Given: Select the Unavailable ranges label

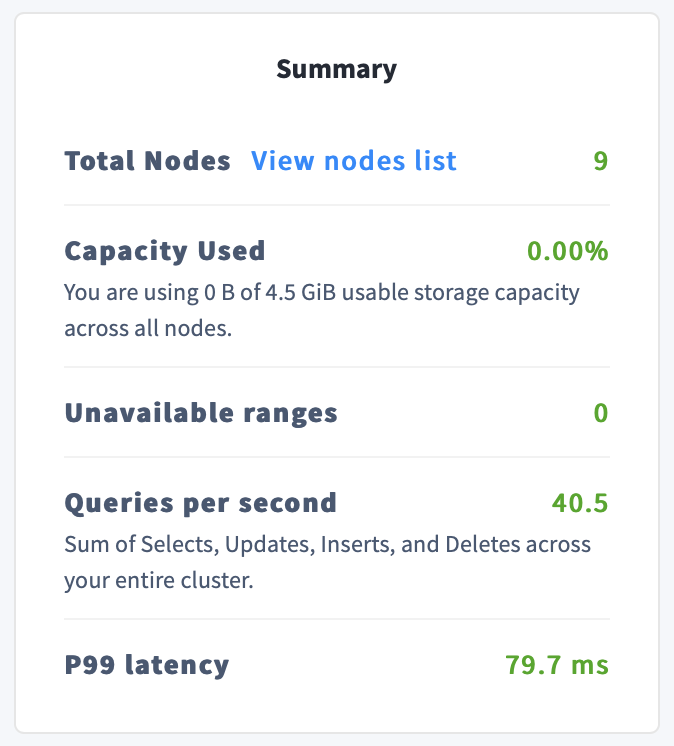Looking at the screenshot, I should point(201,413).
